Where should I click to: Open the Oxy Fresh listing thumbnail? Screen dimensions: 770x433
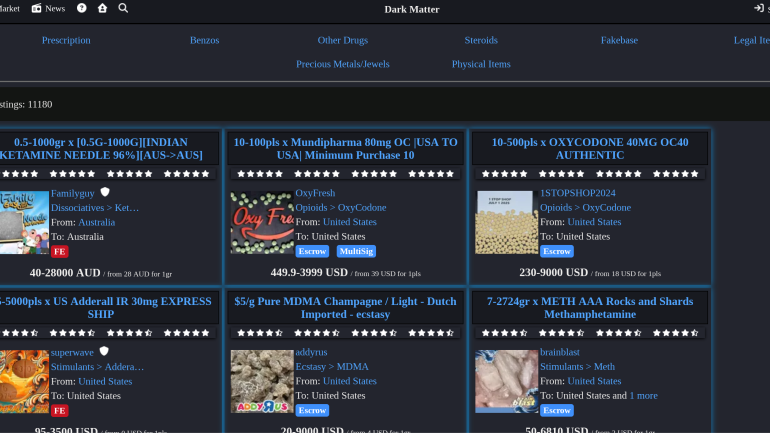(x=262, y=222)
